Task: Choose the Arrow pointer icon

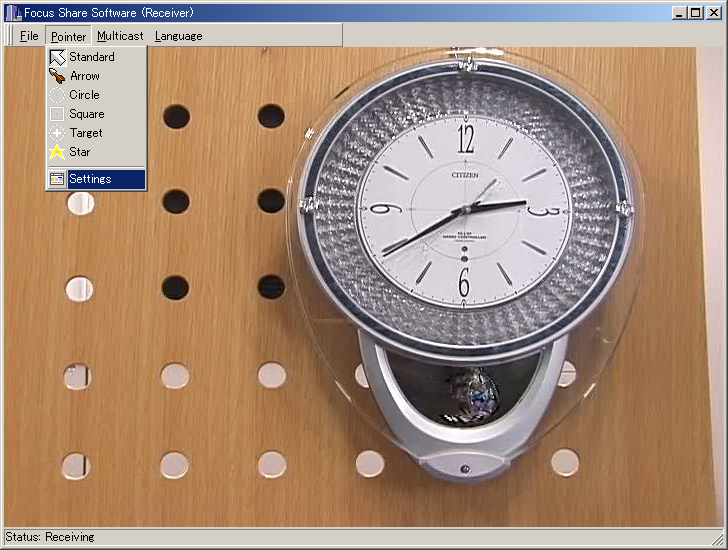Action: click(x=57, y=76)
